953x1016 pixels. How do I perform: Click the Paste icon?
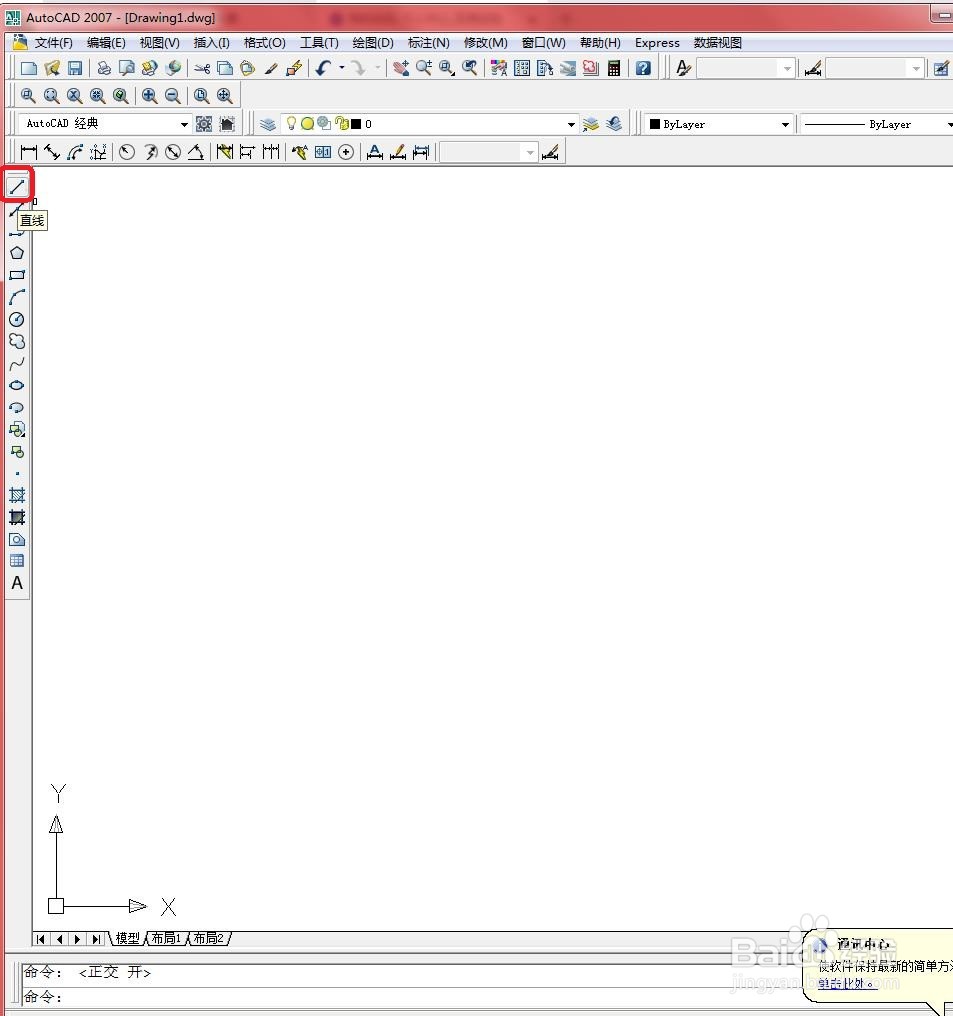pyautogui.click(x=247, y=68)
